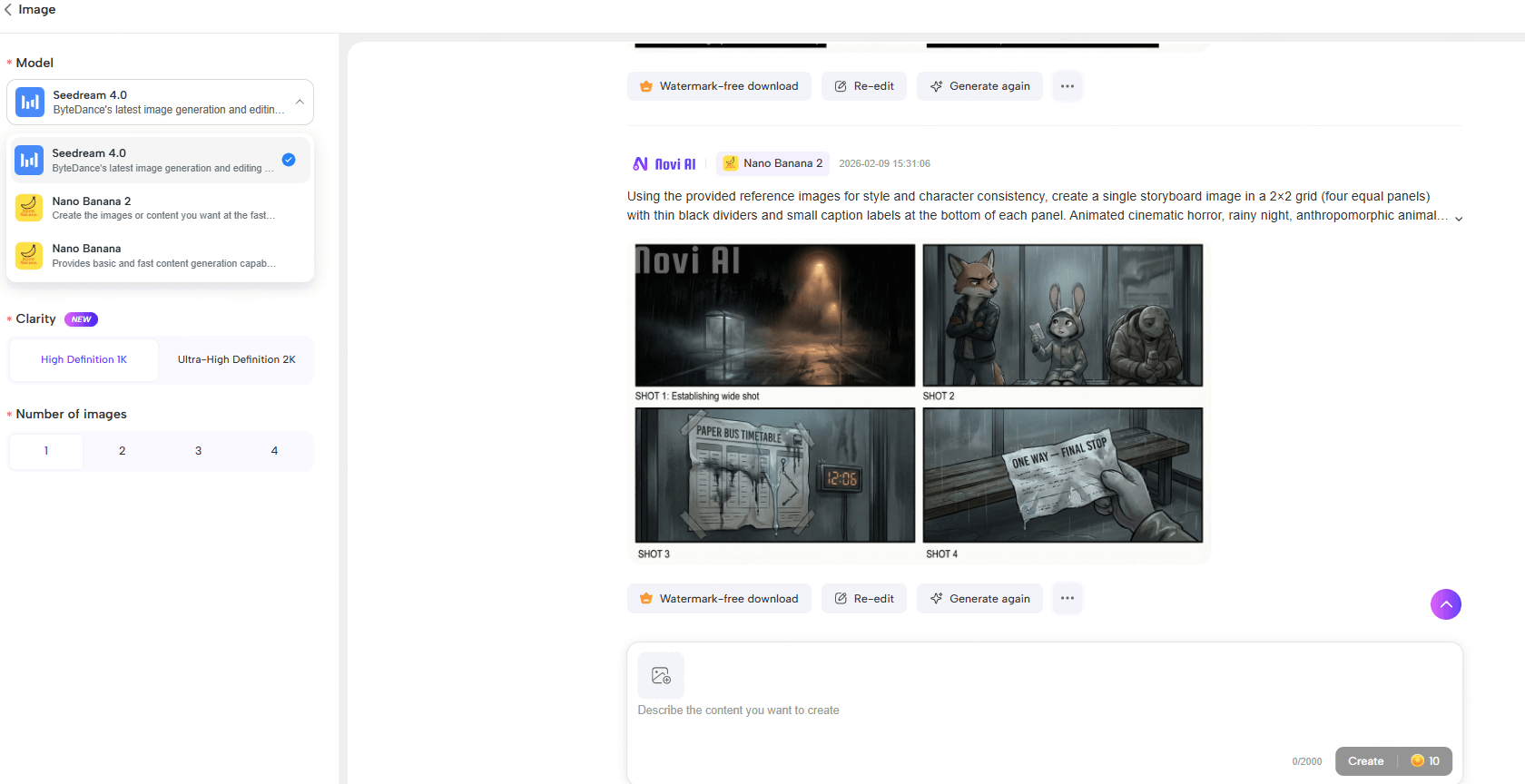The height and width of the screenshot is (784, 1525).
Task: Click the purple scroll-to-top arrow button
Action: (1445, 604)
